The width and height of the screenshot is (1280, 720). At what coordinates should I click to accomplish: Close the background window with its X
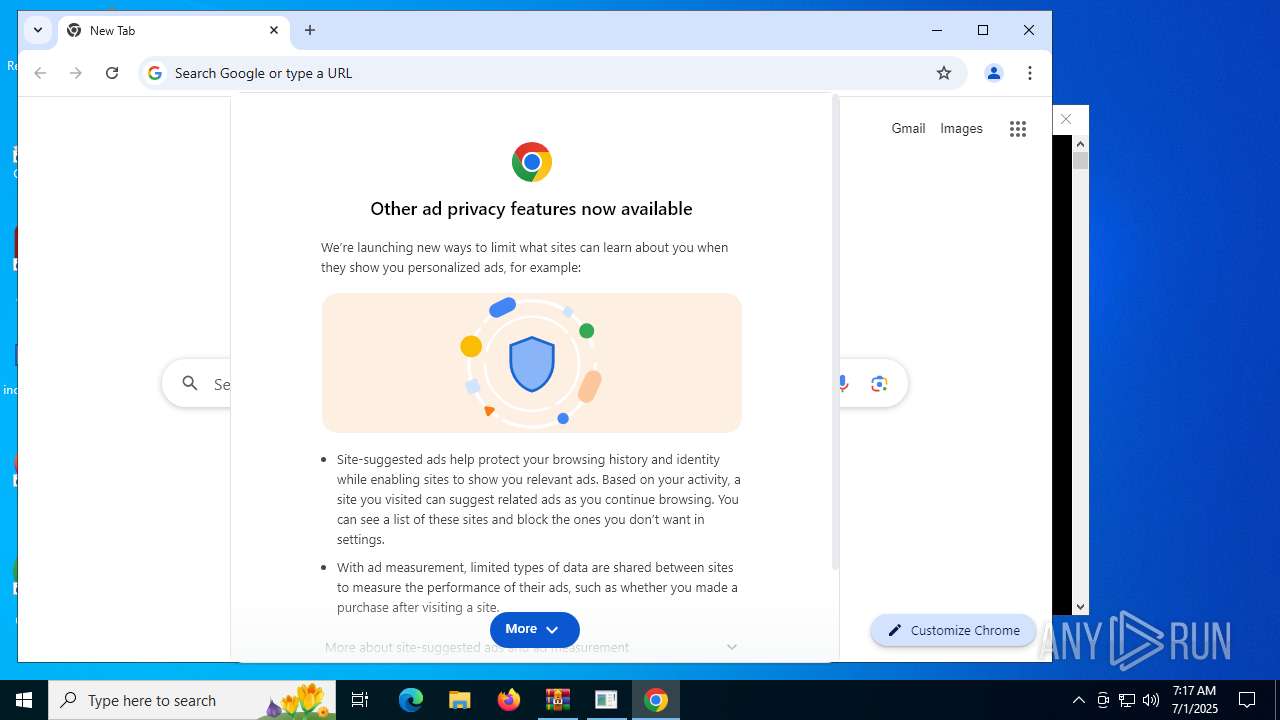pyautogui.click(x=1066, y=119)
